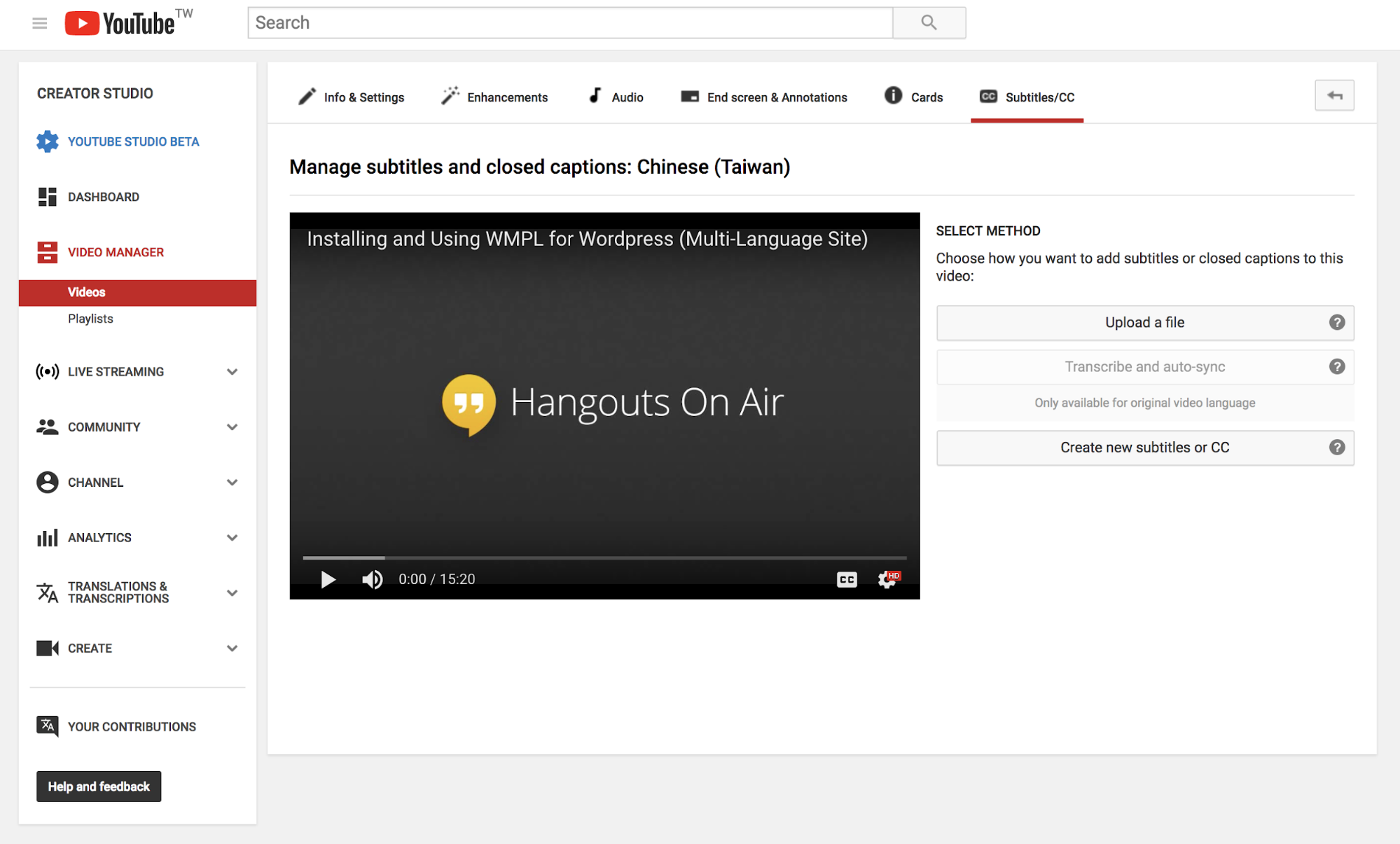Open help for Transcribe and auto-sync
The image size is (1400, 844).
(x=1336, y=366)
